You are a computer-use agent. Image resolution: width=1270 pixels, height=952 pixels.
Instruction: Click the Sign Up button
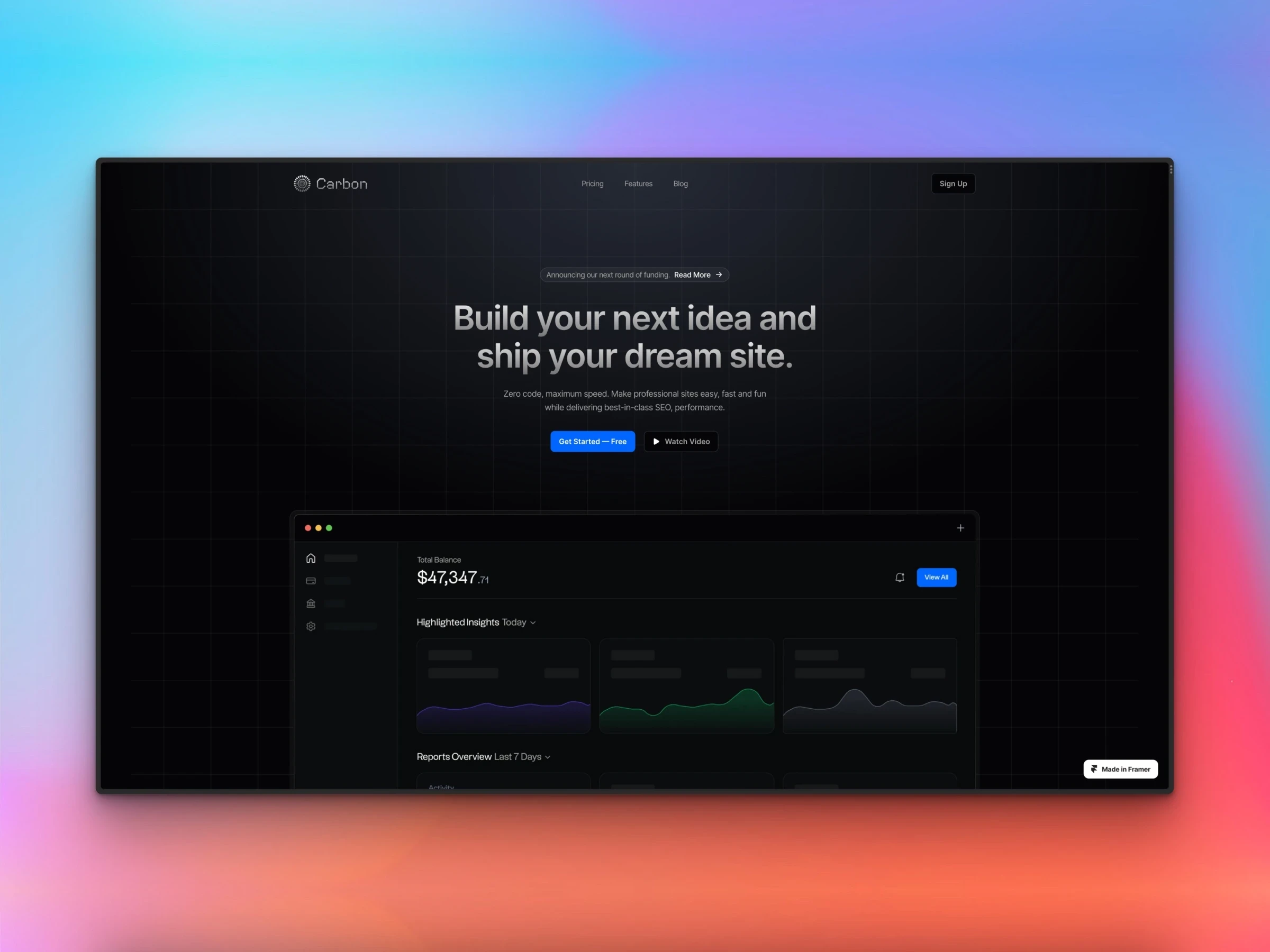point(951,184)
